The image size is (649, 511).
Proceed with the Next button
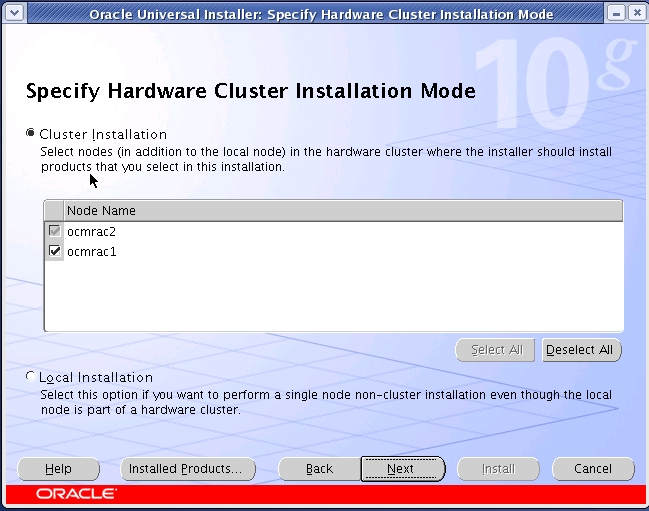[x=403, y=469]
